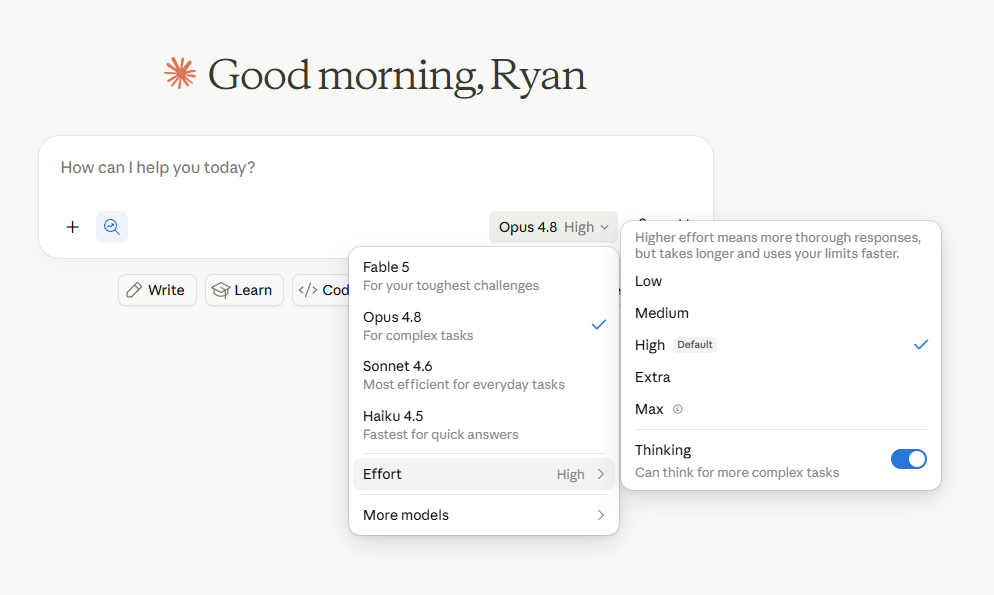Click the checkmark next to Opus 4.8

click(x=598, y=324)
